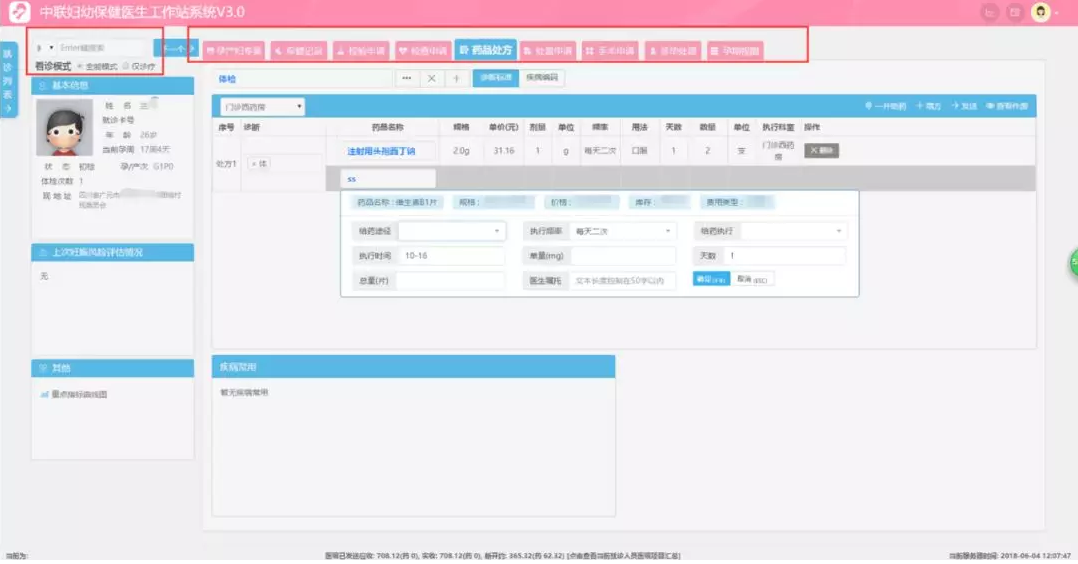Open the 给药途径 dropdown
This screenshot has height=564, width=1078.
point(452,231)
